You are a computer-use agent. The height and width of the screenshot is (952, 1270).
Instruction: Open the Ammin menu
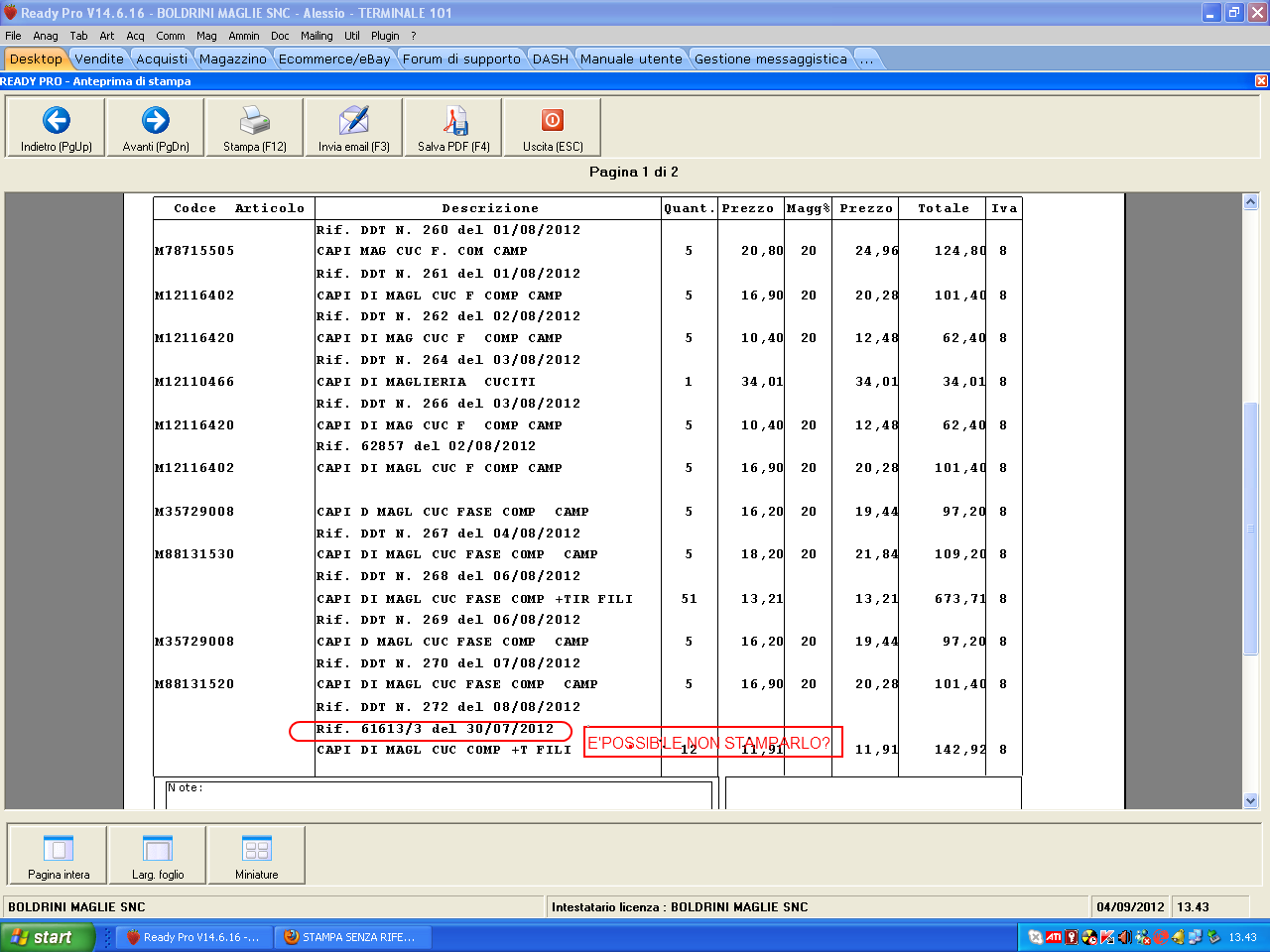click(x=244, y=36)
